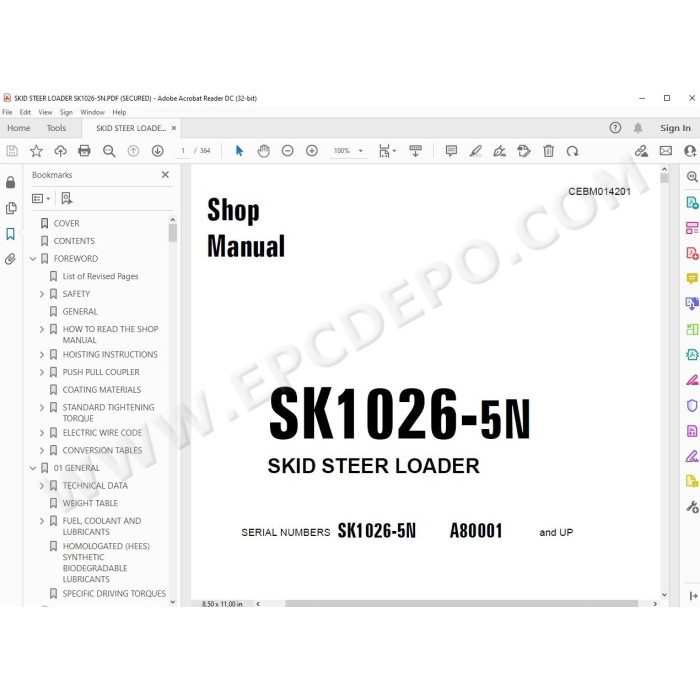Image resolution: width=700 pixels, height=700 pixels.
Task: Add a sticky note comment
Action: coord(451,151)
